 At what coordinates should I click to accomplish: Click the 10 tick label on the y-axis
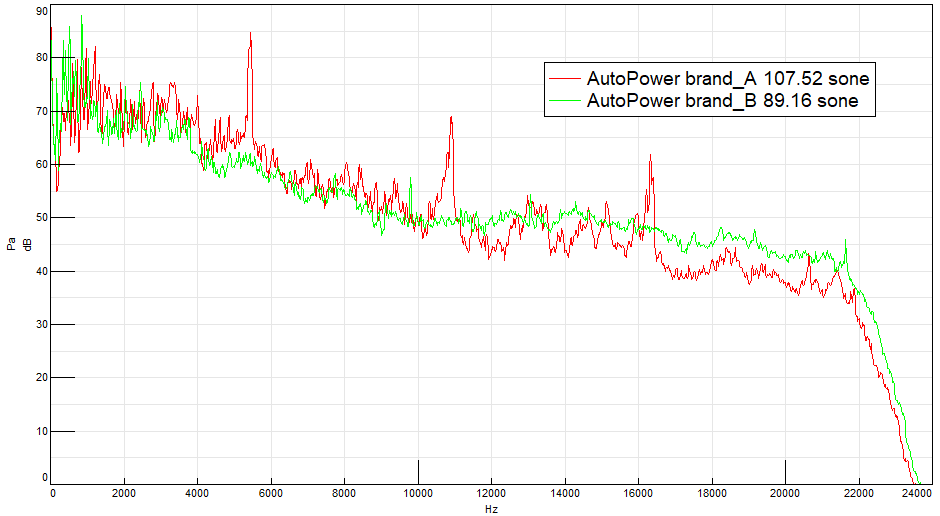(40, 431)
